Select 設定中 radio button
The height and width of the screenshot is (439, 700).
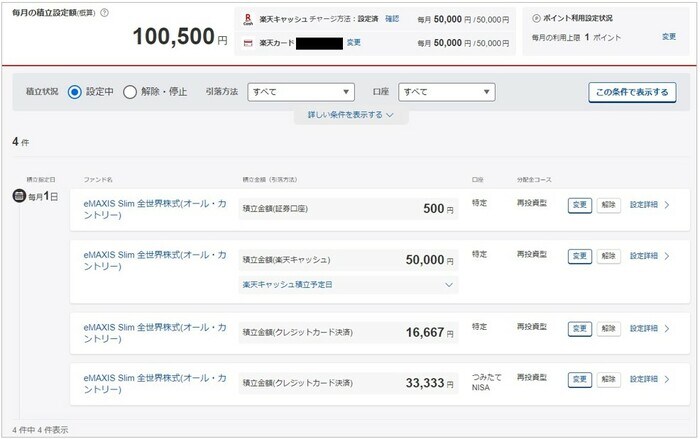[75, 92]
